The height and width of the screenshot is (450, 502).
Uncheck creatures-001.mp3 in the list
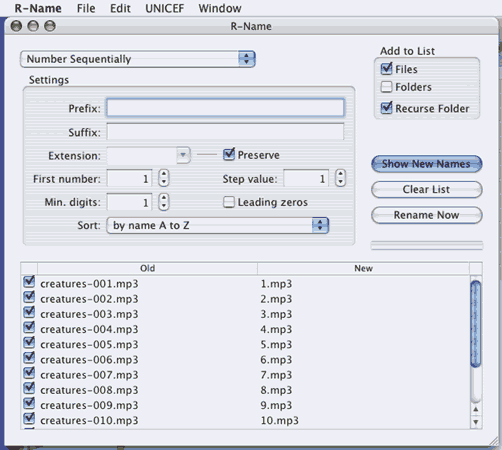click(29, 282)
